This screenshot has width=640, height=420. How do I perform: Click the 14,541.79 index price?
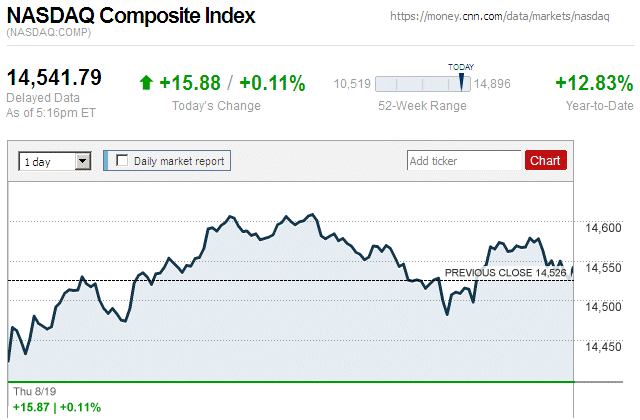tap(55, 77)
